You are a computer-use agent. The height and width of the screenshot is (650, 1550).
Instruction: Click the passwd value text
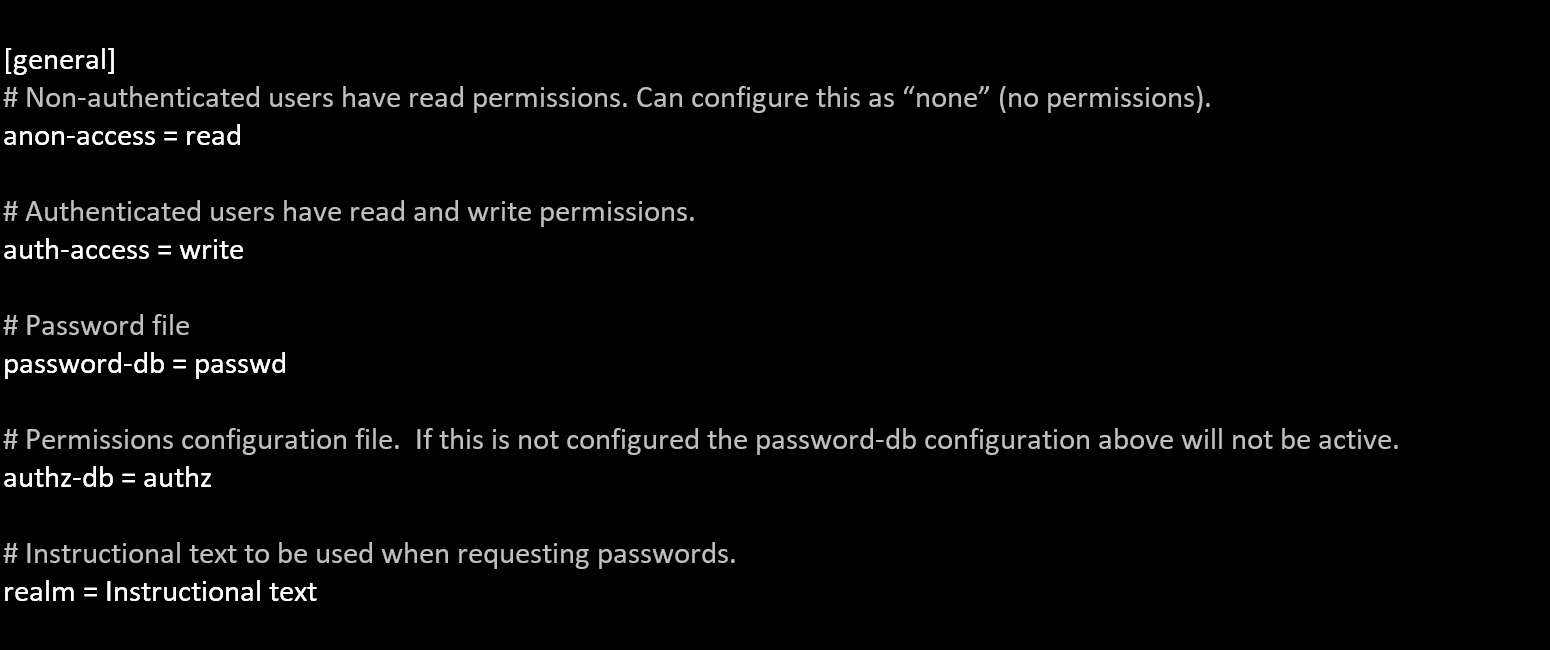(240, 364)
